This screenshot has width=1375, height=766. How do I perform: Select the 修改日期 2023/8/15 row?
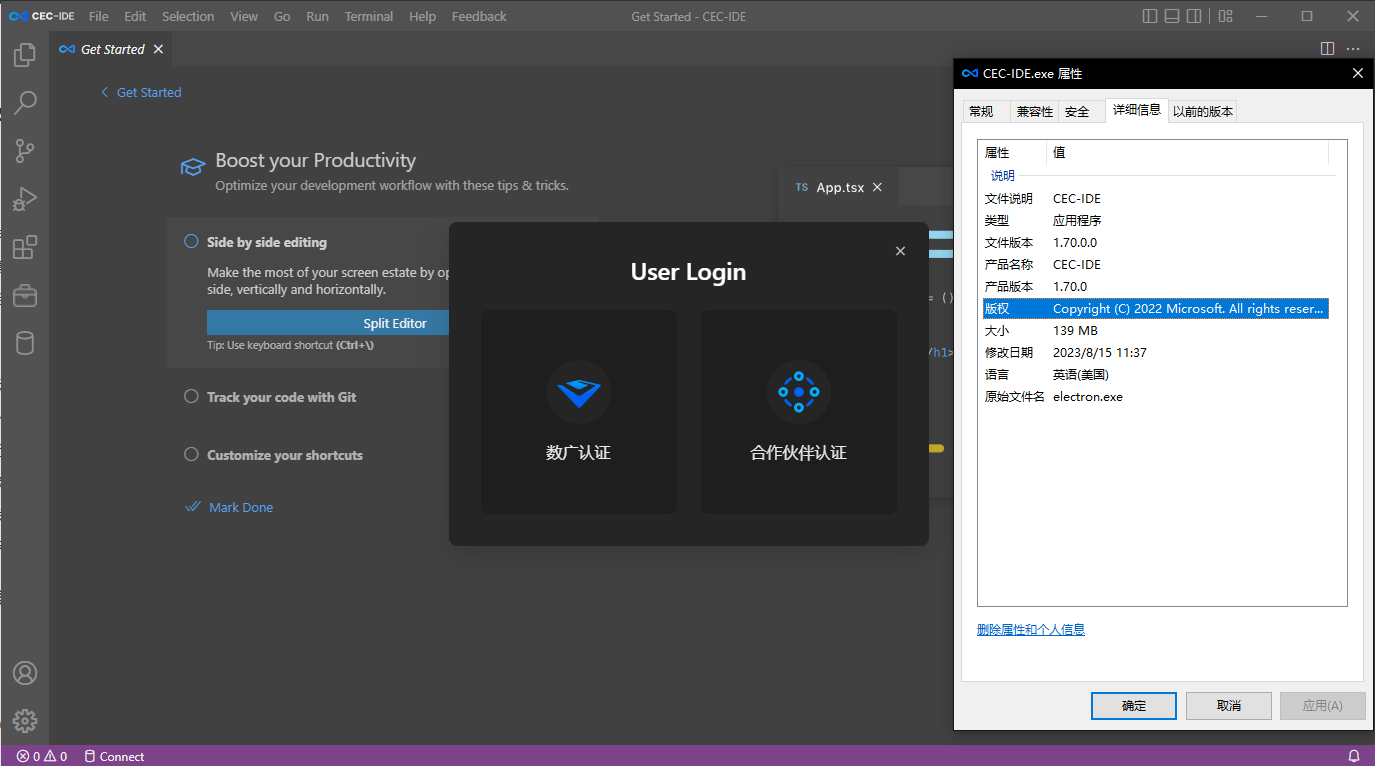click(1155, 352)
